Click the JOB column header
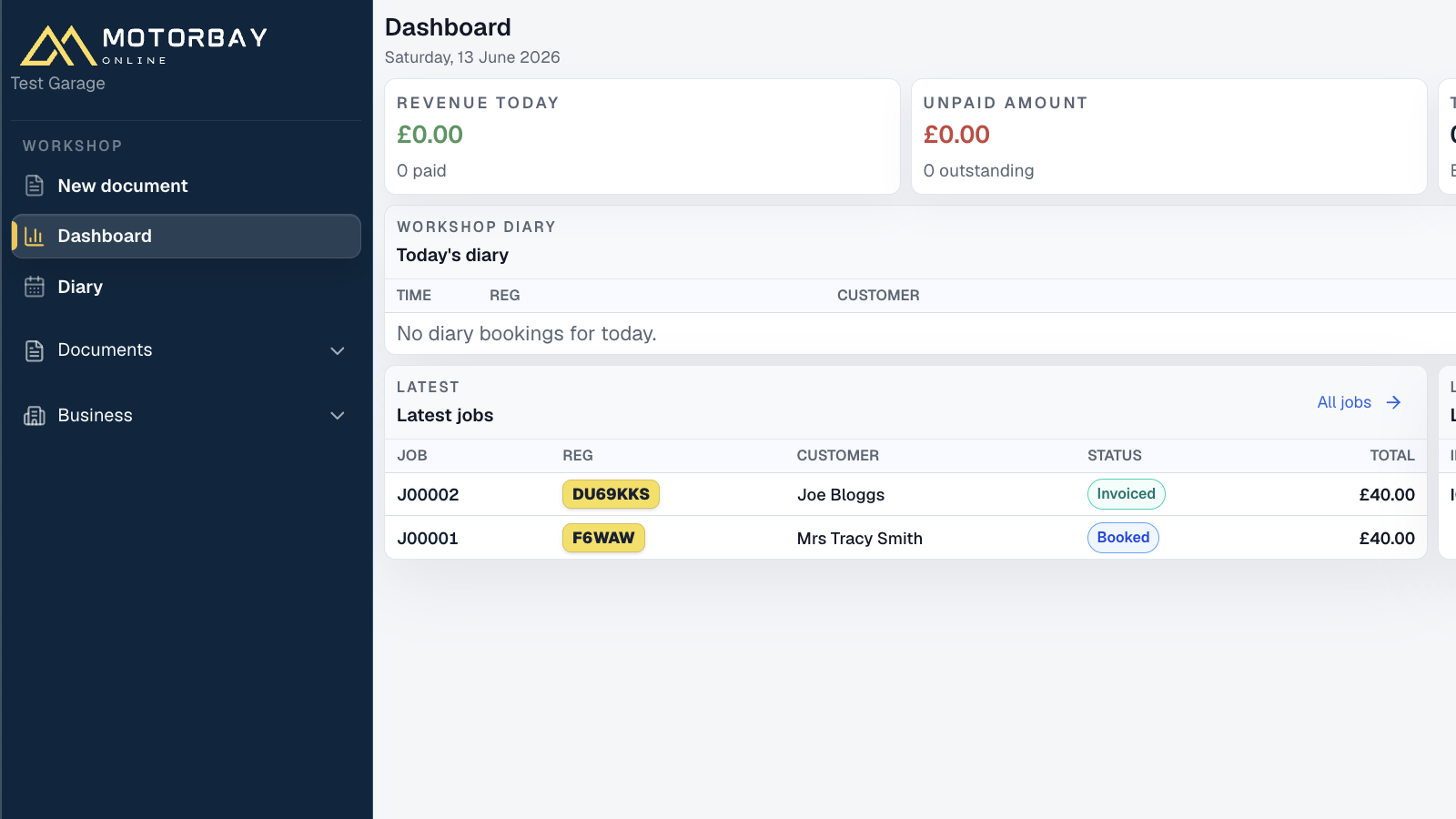 point(412,456)
